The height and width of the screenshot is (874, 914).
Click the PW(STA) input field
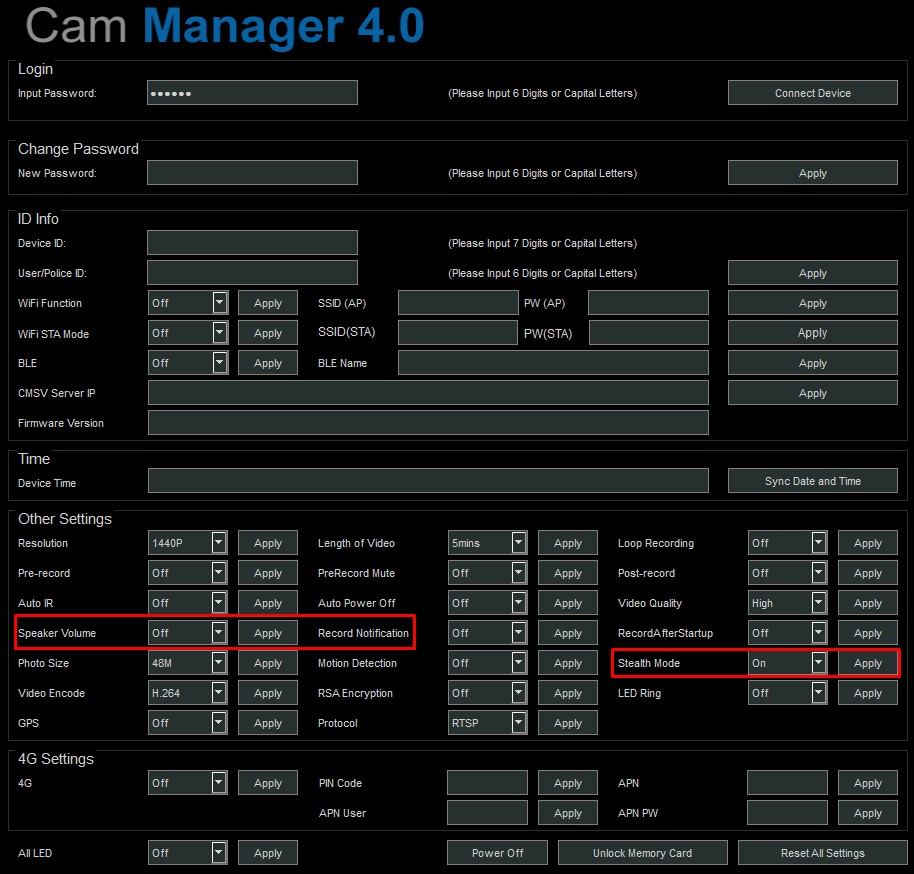648,333
